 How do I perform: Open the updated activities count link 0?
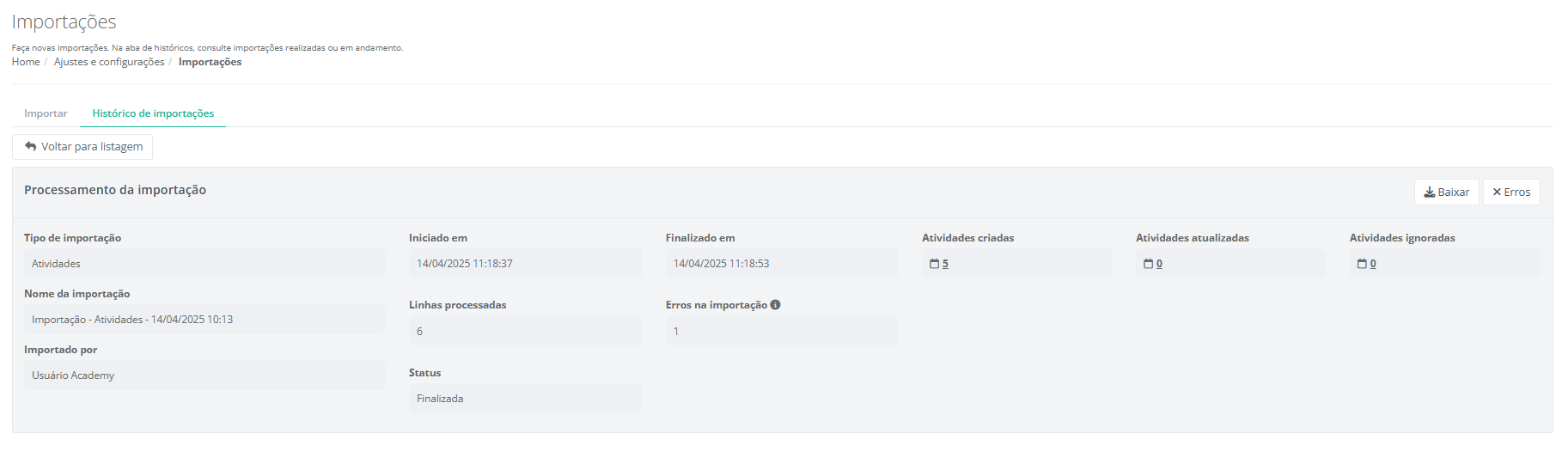pyautogui.click(x=1159, y=264)
